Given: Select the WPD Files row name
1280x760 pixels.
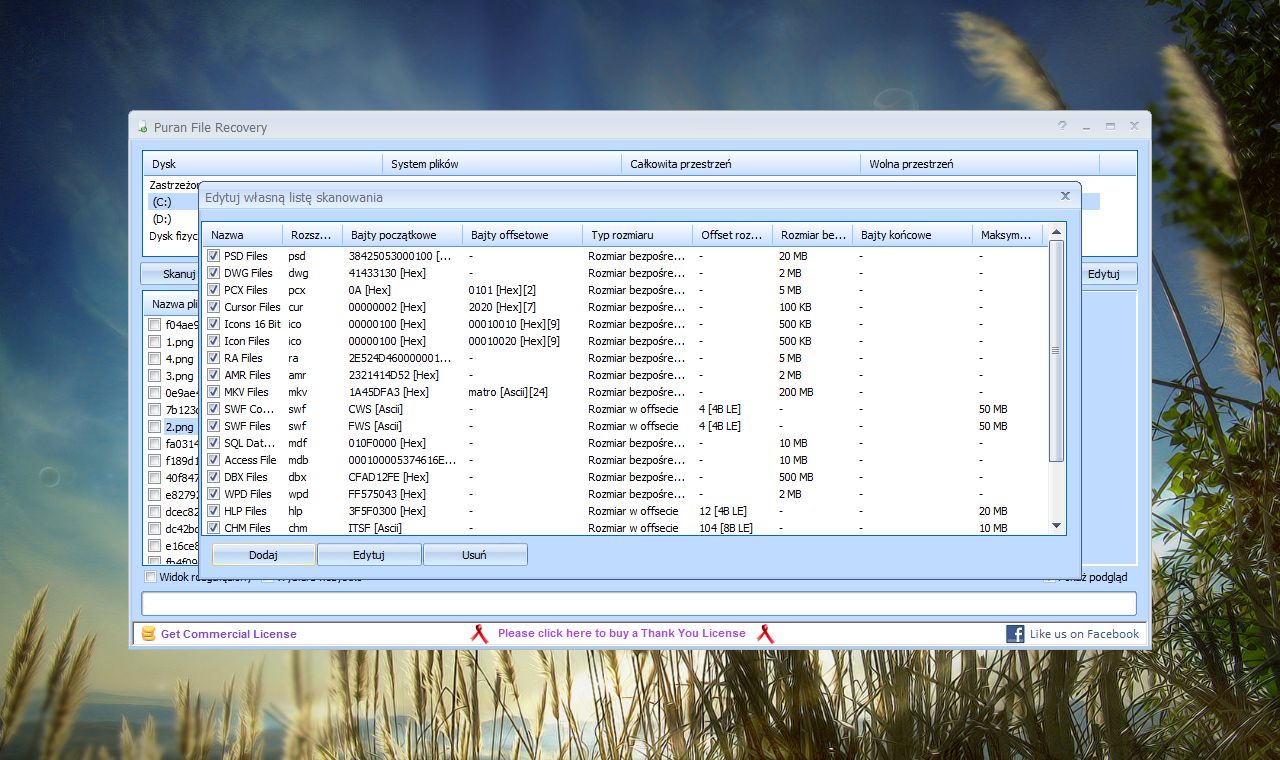Looking at the screenshot, I should click(248, 494).
